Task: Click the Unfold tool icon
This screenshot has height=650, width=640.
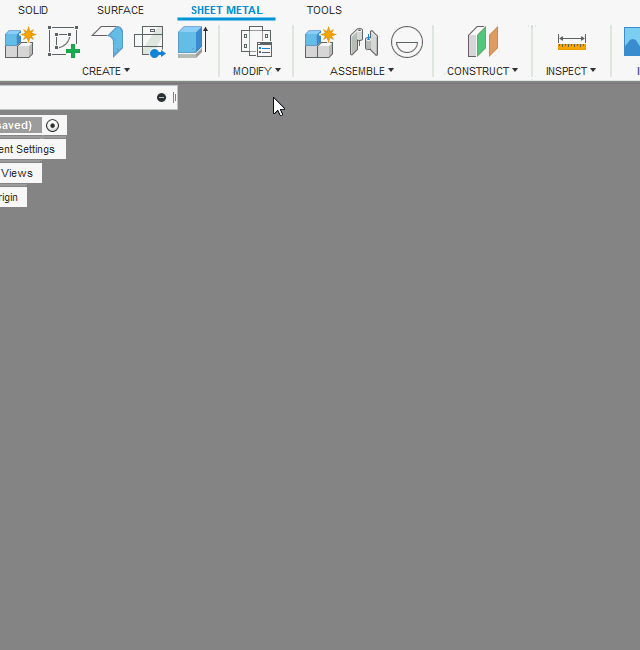Action: click(149, 42)
